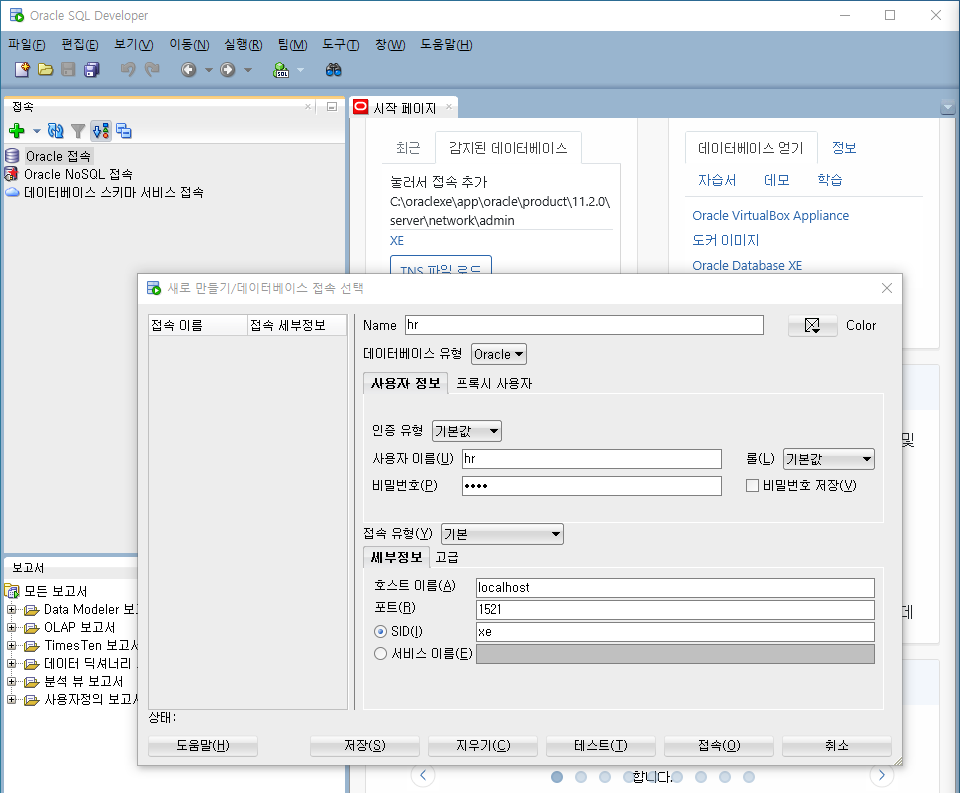This screenshot has height=793, width=960.
Task: Open the 도구 menu
Action: pos(340,45)
